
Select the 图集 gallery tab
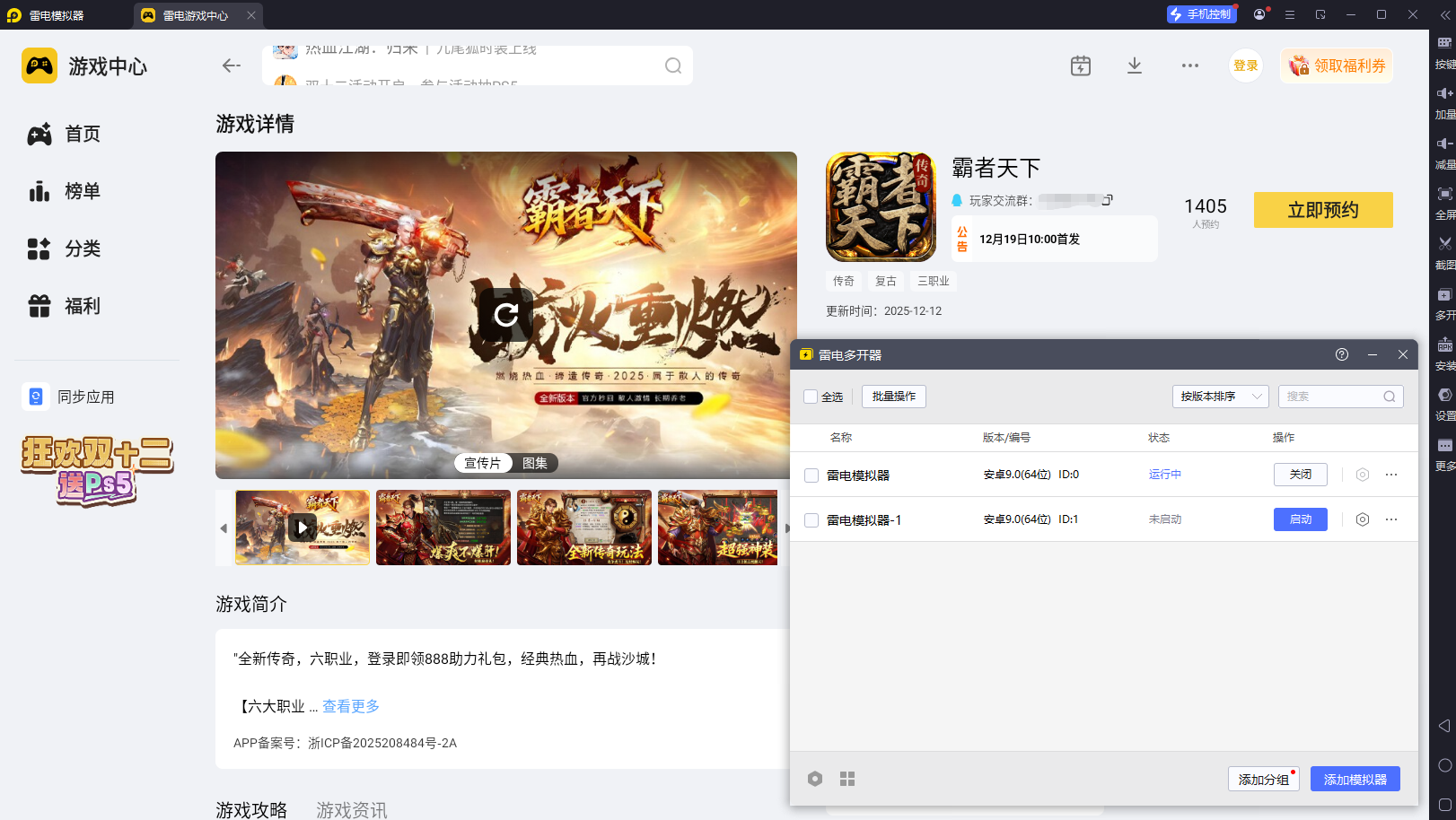click(x=535, y=463)
